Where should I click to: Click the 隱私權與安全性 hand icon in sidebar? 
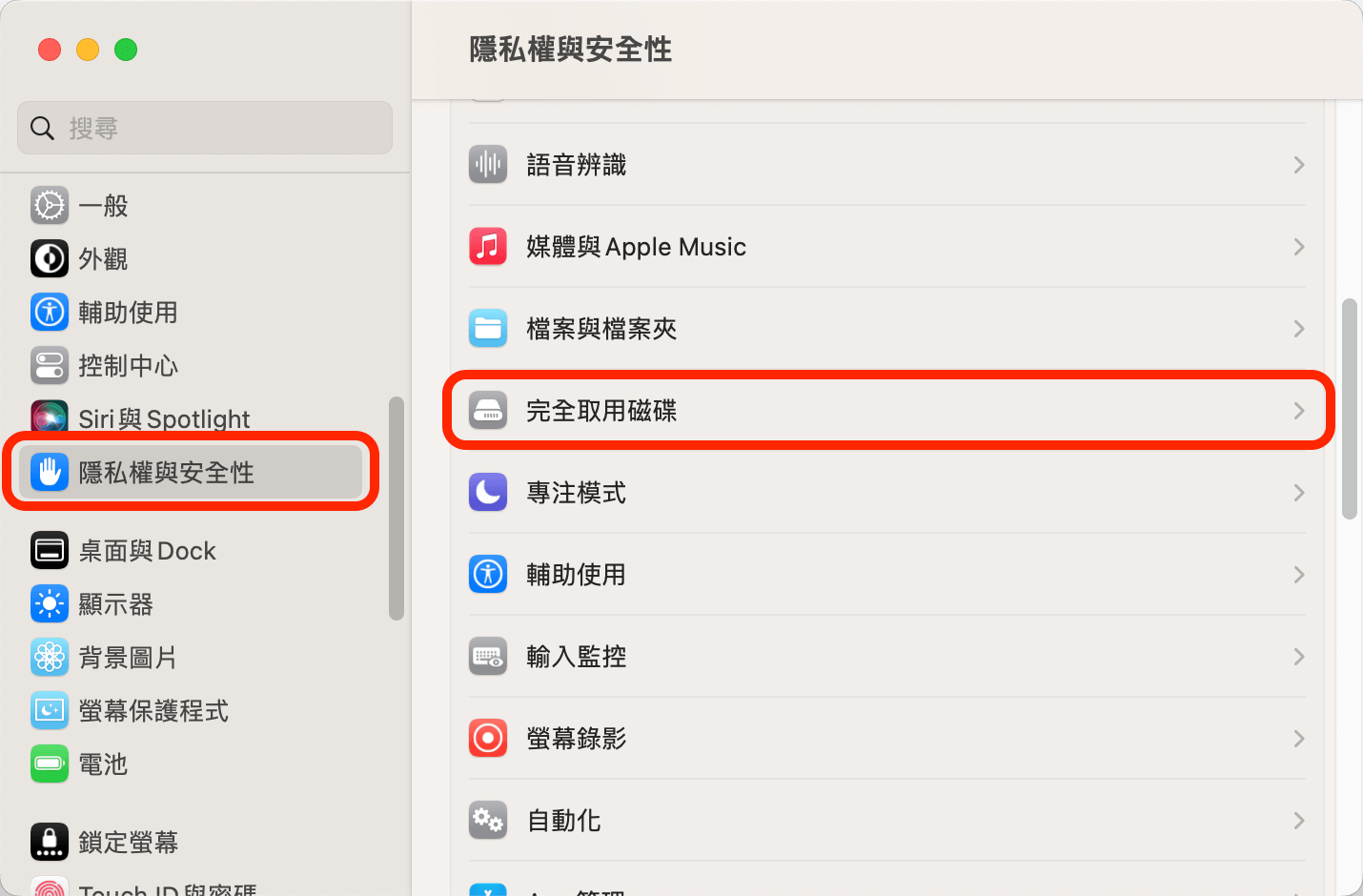coord(50,471)
